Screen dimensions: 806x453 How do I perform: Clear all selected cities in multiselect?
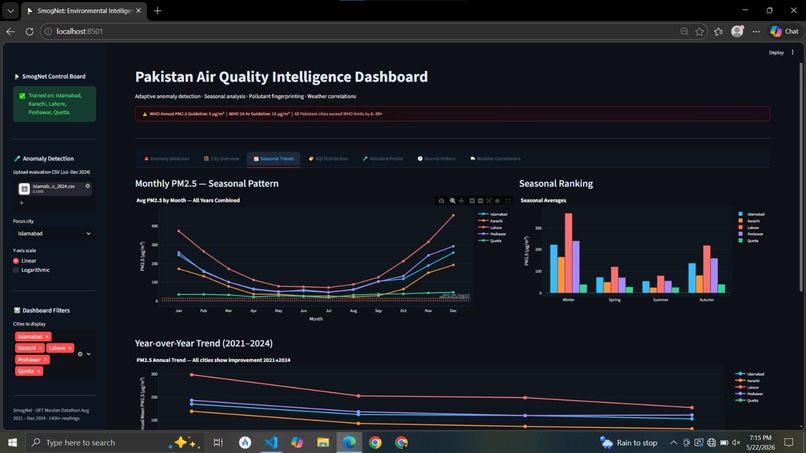pyautogui.click(x=80, y=354)
